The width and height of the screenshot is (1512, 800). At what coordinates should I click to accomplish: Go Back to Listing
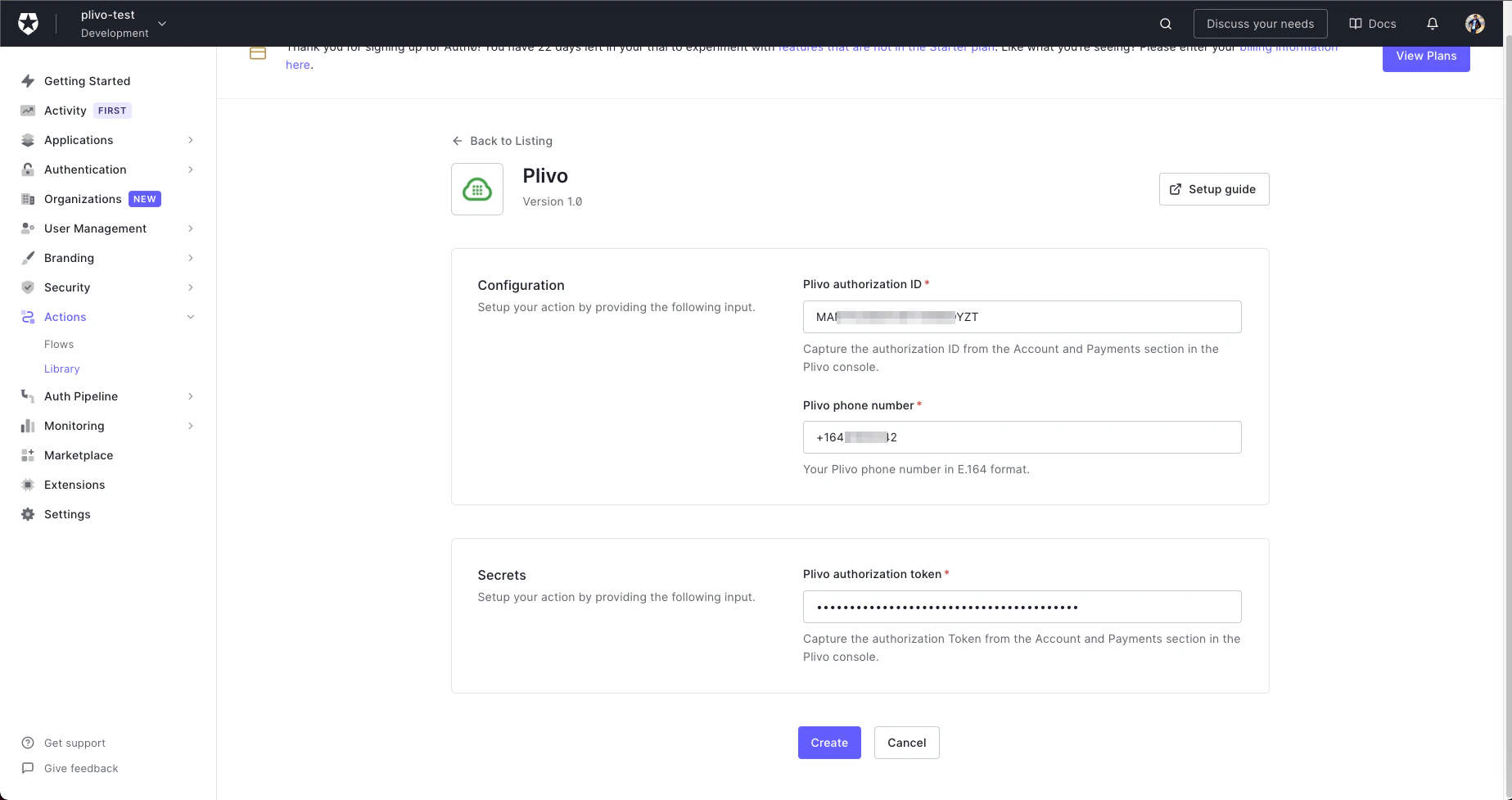click(512, 141)
